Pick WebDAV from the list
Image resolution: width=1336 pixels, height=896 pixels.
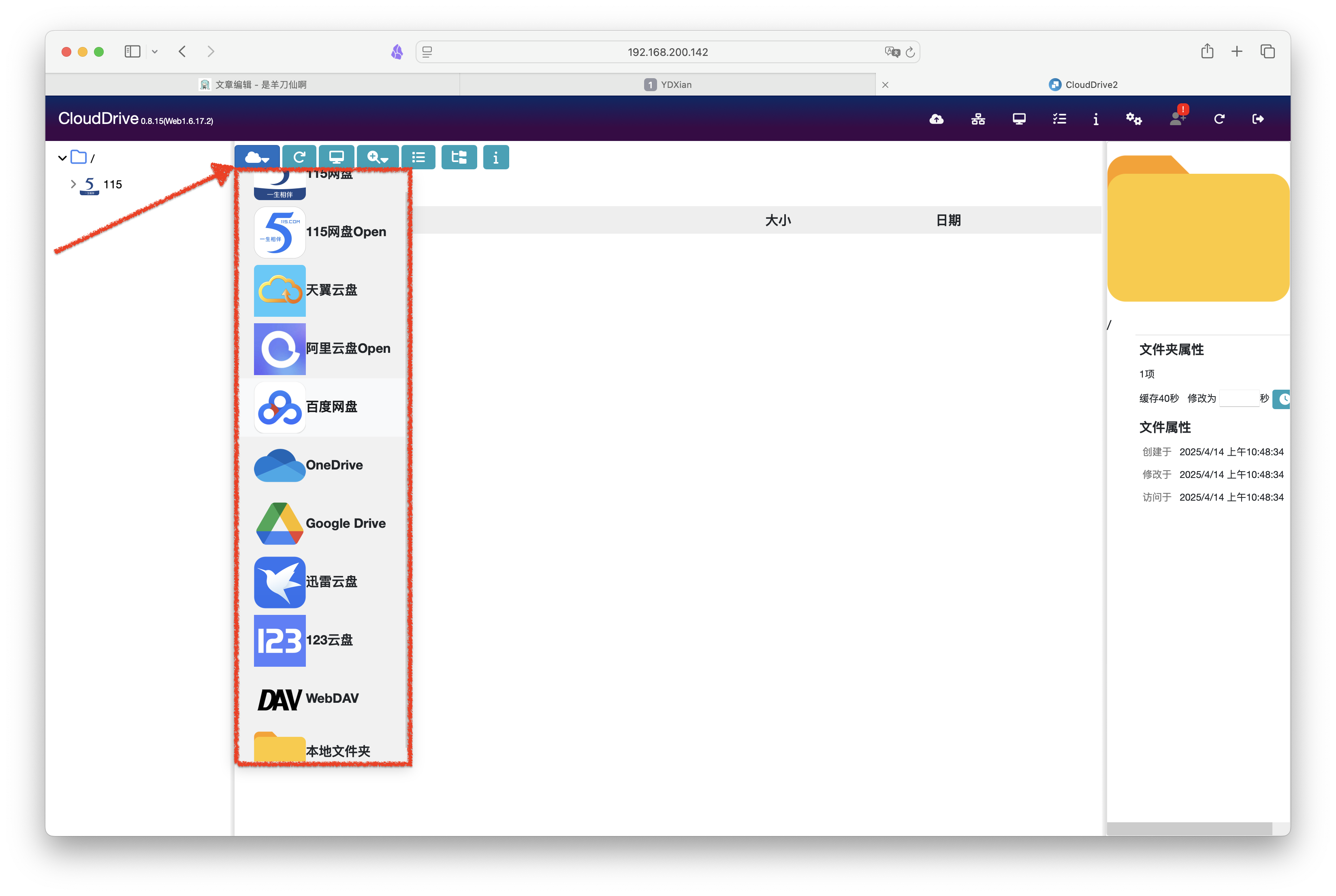322,698
